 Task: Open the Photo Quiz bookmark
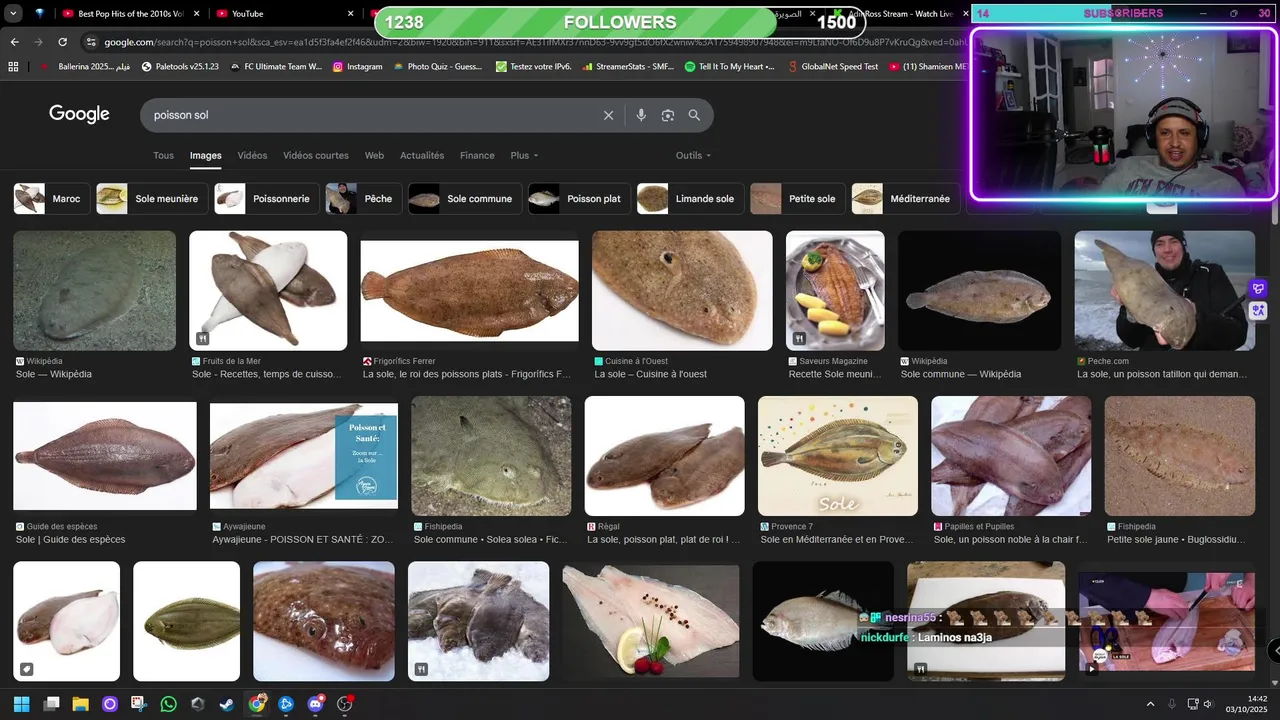point(437,67)
